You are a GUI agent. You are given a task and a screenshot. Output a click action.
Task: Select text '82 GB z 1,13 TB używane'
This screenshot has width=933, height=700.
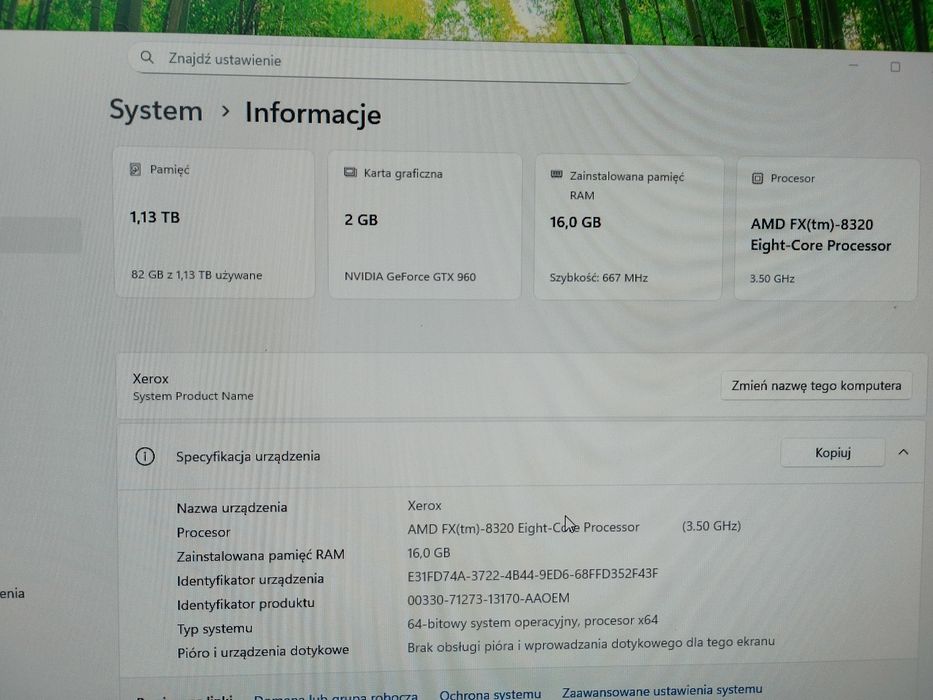click(196, 275)
